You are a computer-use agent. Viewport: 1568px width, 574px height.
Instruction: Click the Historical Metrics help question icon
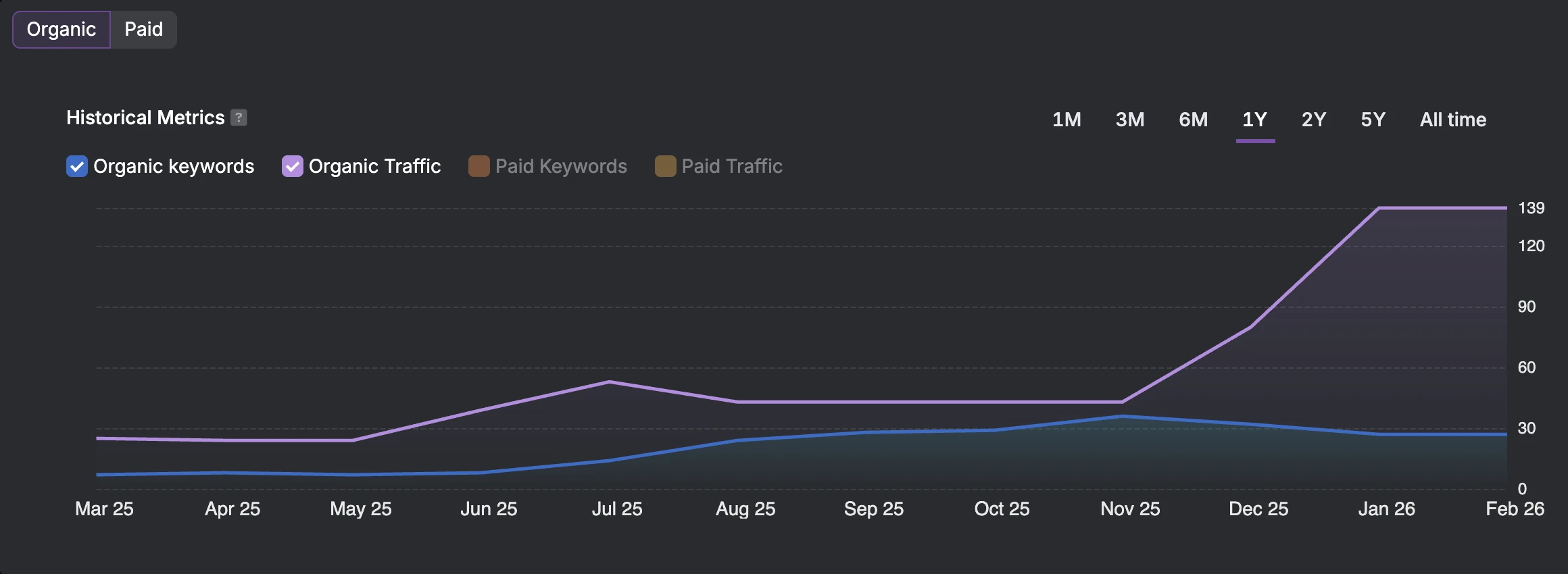[x=239, y=118]
